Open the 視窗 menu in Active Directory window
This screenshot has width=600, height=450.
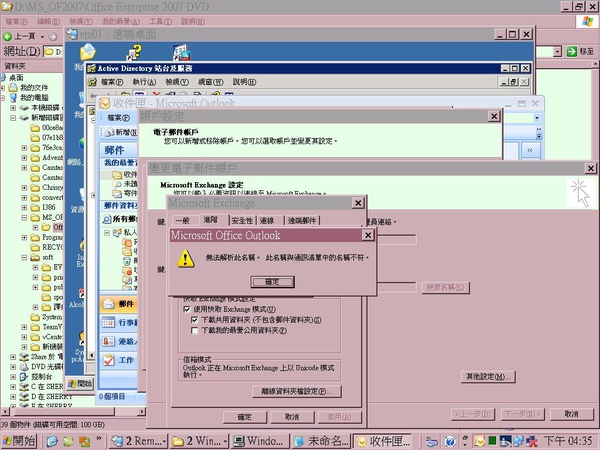pos(211,82)
